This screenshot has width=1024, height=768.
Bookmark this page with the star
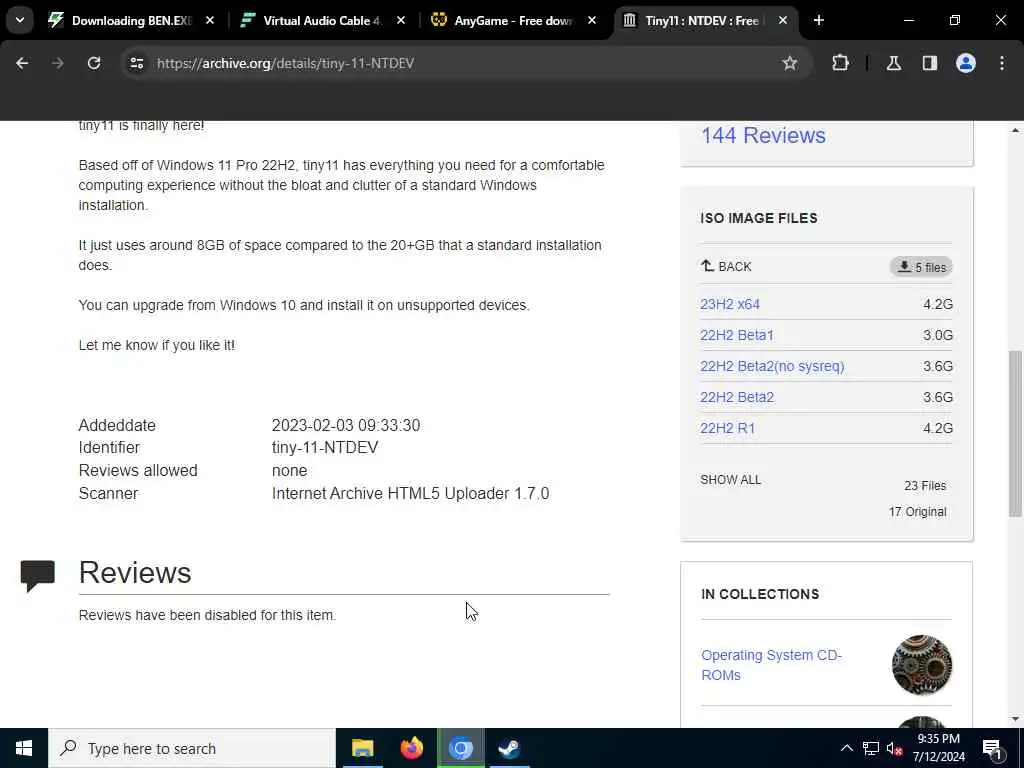click(790, 63)
